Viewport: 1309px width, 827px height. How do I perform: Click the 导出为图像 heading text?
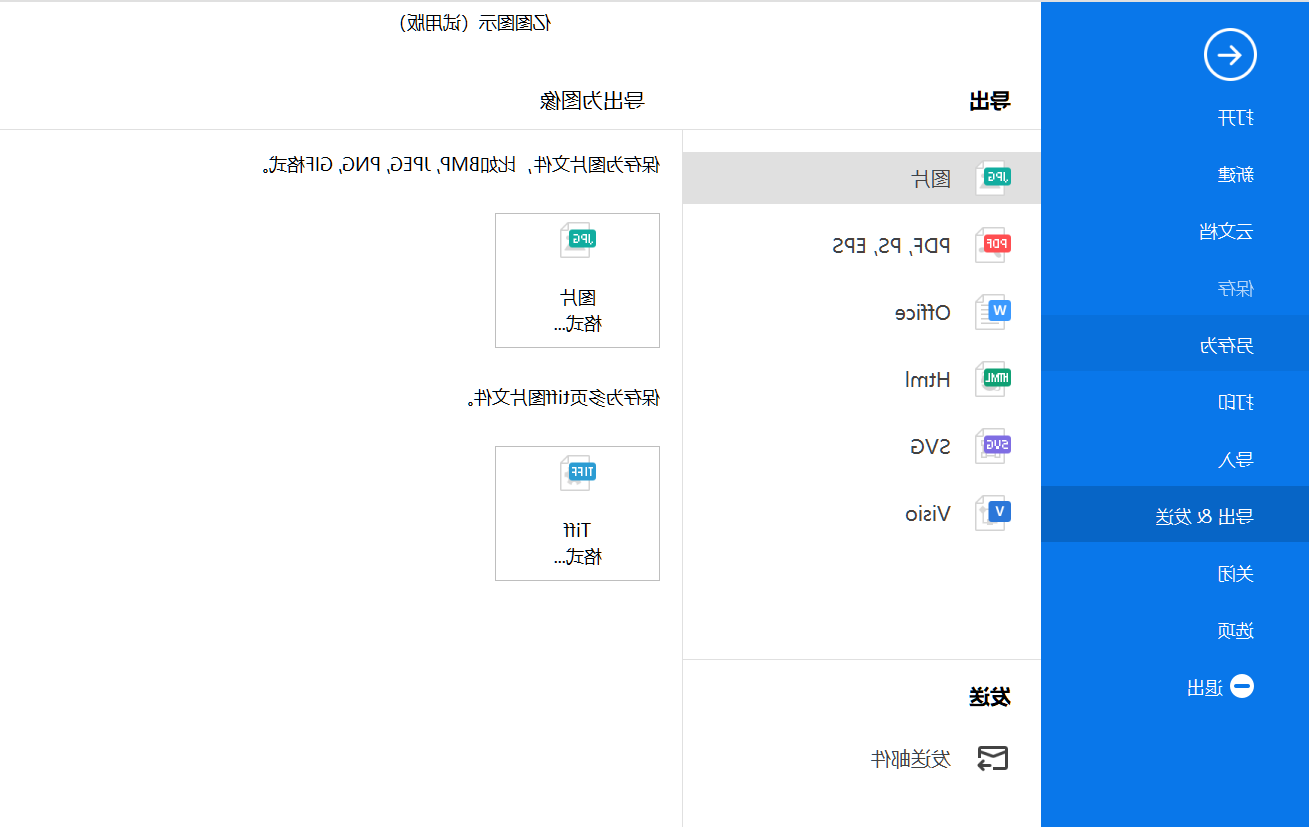coord(592,100)
